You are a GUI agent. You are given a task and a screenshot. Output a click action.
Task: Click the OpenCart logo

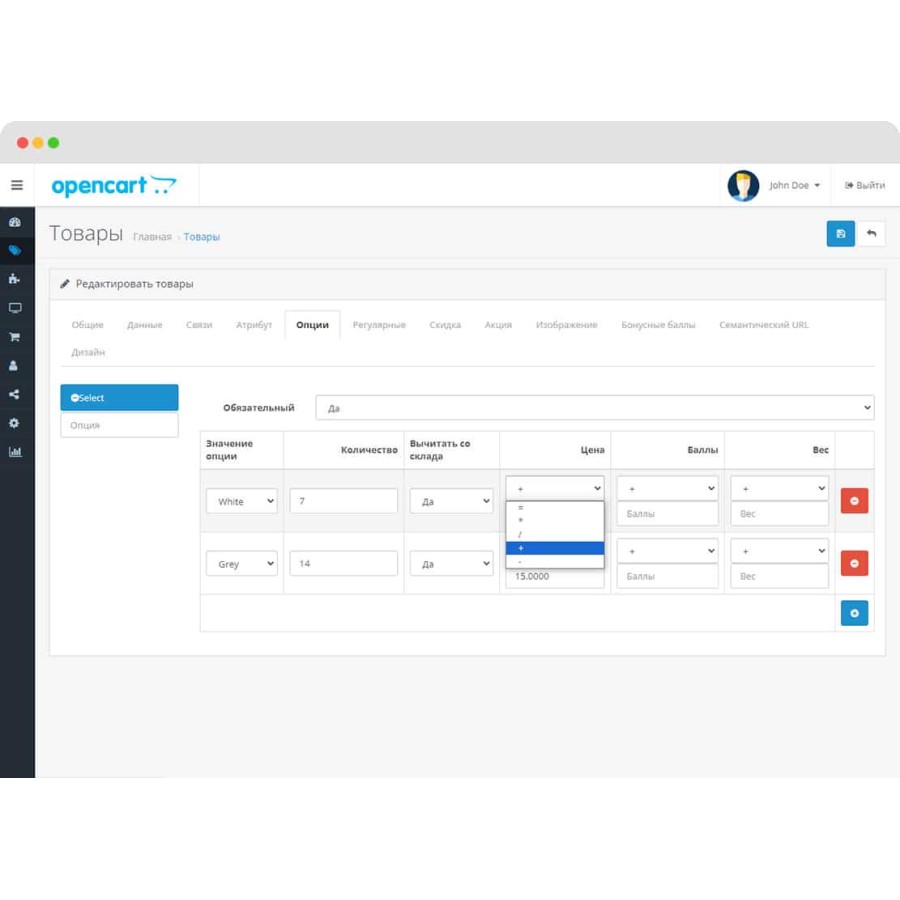coord(114,186)
